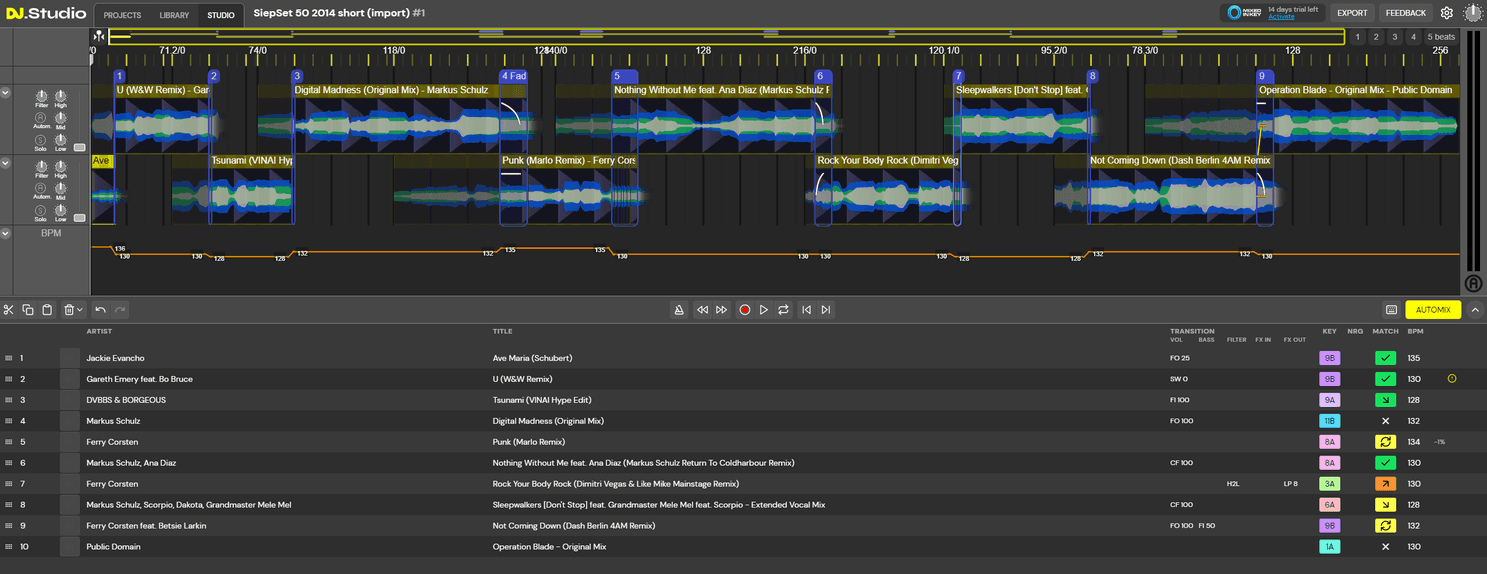Image resolution: width=1487 pixels, height=574 pixels.
Task: Jump to previous transition icon
Action: [x=807, y=310]
